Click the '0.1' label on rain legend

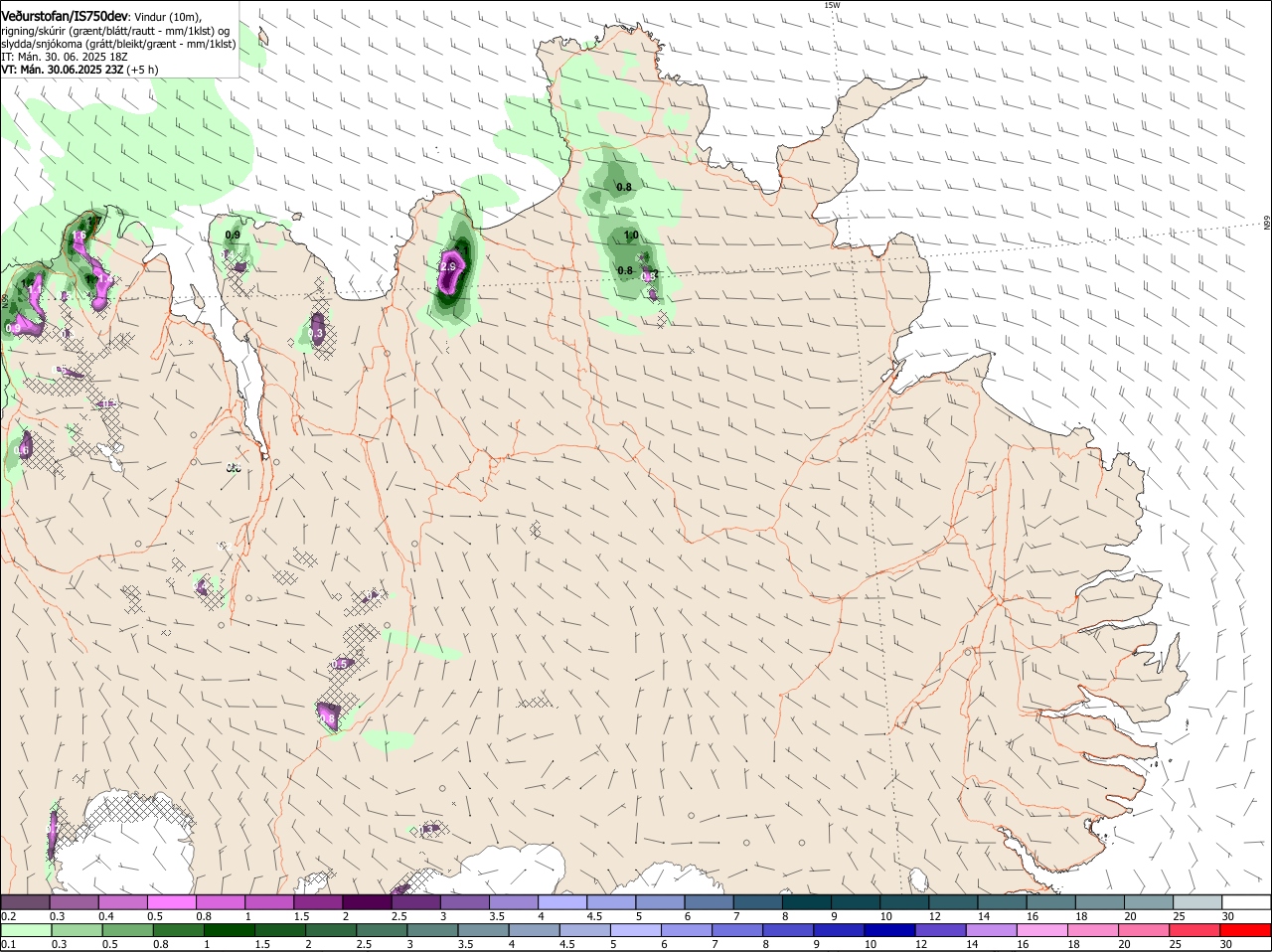(x=8, y=945)
